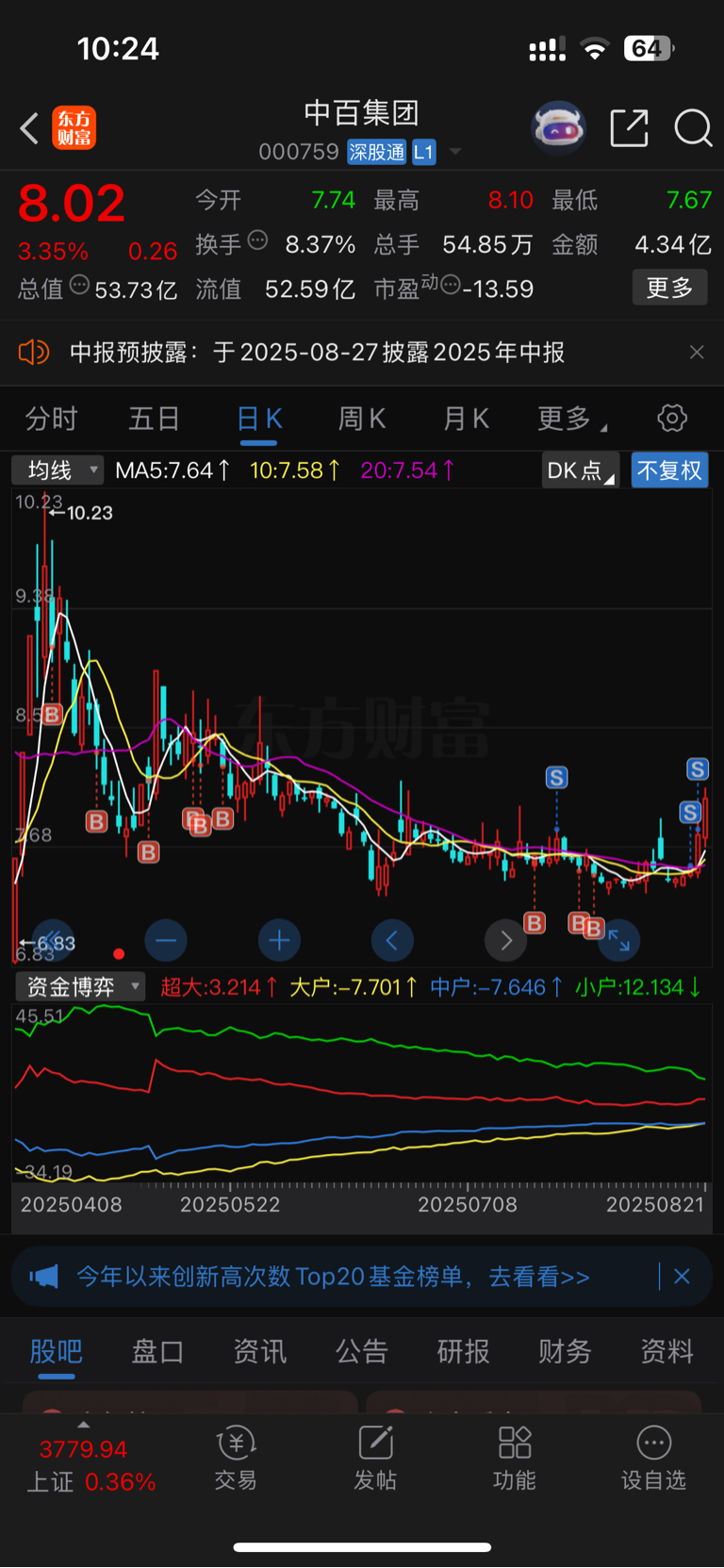This screenshot has width=724, height=1568.
Task: Switch to 五日 tab
Action: 154,419
